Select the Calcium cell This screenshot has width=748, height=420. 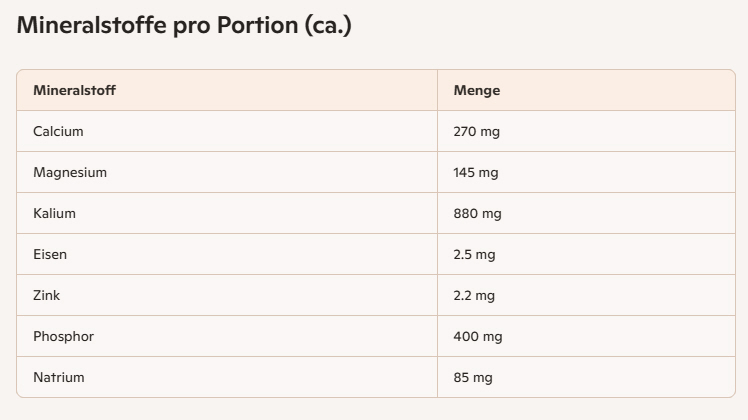point(58,131)
